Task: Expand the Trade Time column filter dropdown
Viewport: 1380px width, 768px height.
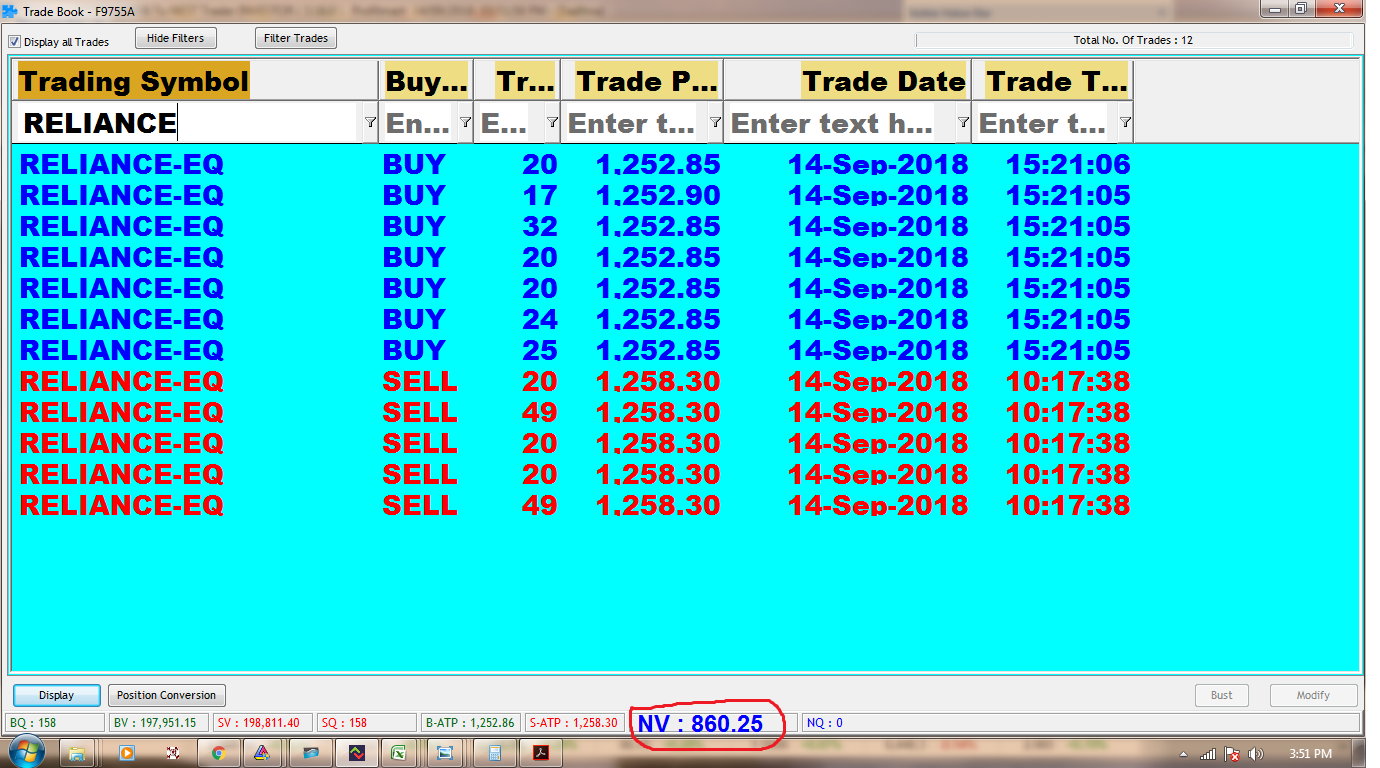Action: click(1125, 122)
